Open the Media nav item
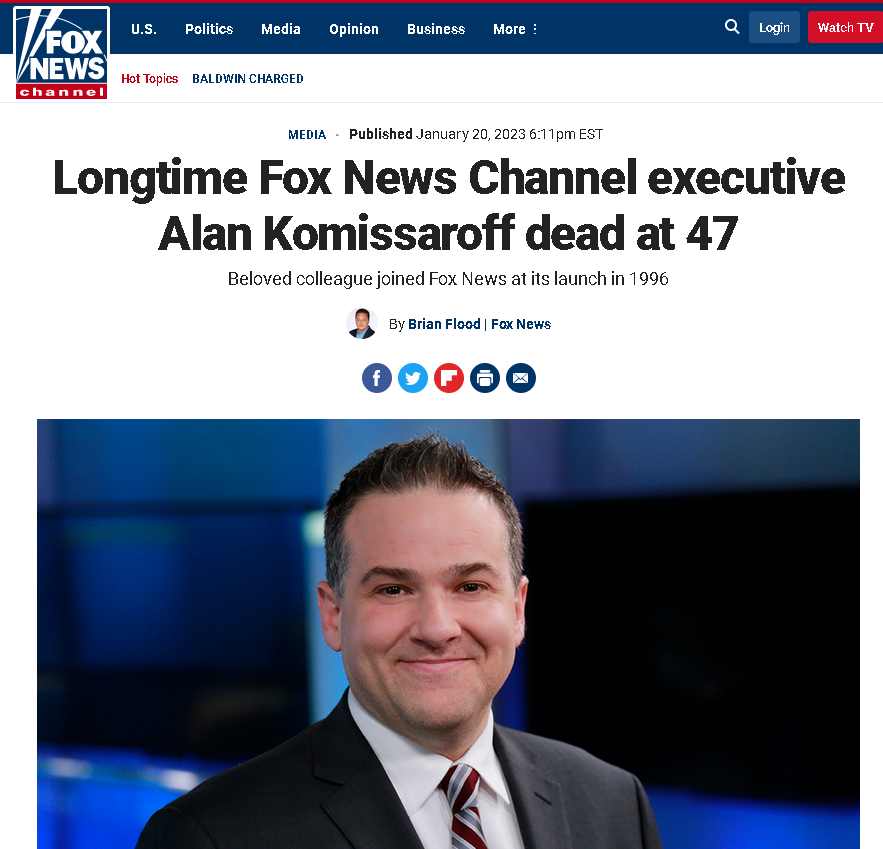The height and width of the screenshot is (849, 883). pyautogui.click(x=280, y=29)
